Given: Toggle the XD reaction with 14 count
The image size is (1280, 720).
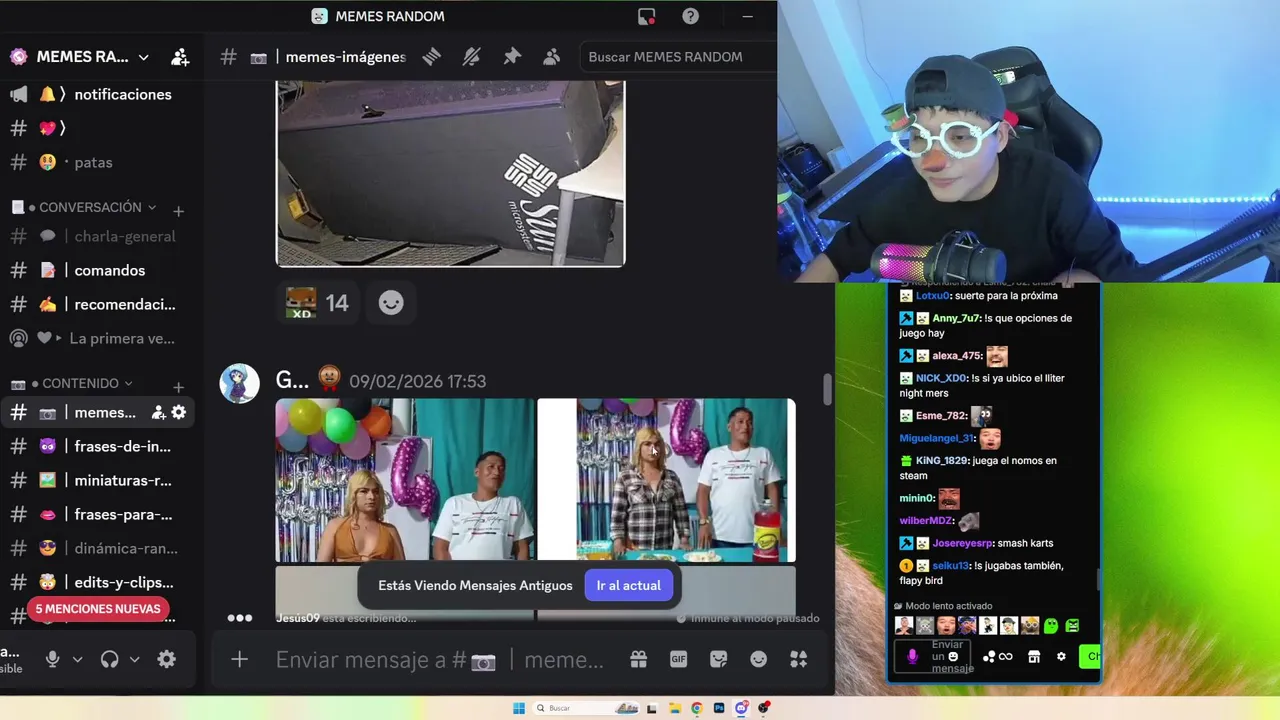Looking at the screenshot, I should [x=317, y=303].
